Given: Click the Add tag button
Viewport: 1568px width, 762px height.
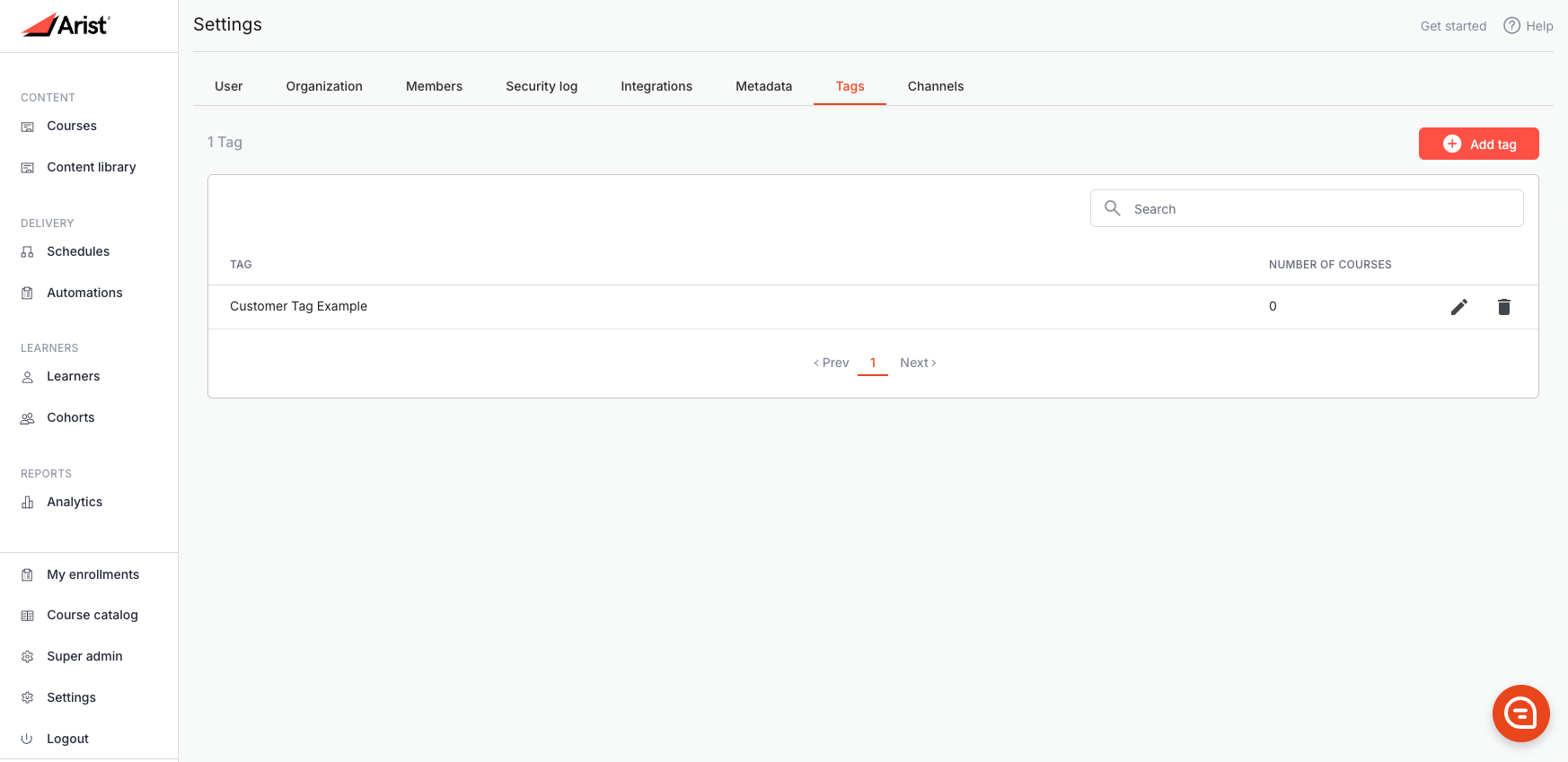Looking at the screenshot, I should click(x=1478, y=144).
